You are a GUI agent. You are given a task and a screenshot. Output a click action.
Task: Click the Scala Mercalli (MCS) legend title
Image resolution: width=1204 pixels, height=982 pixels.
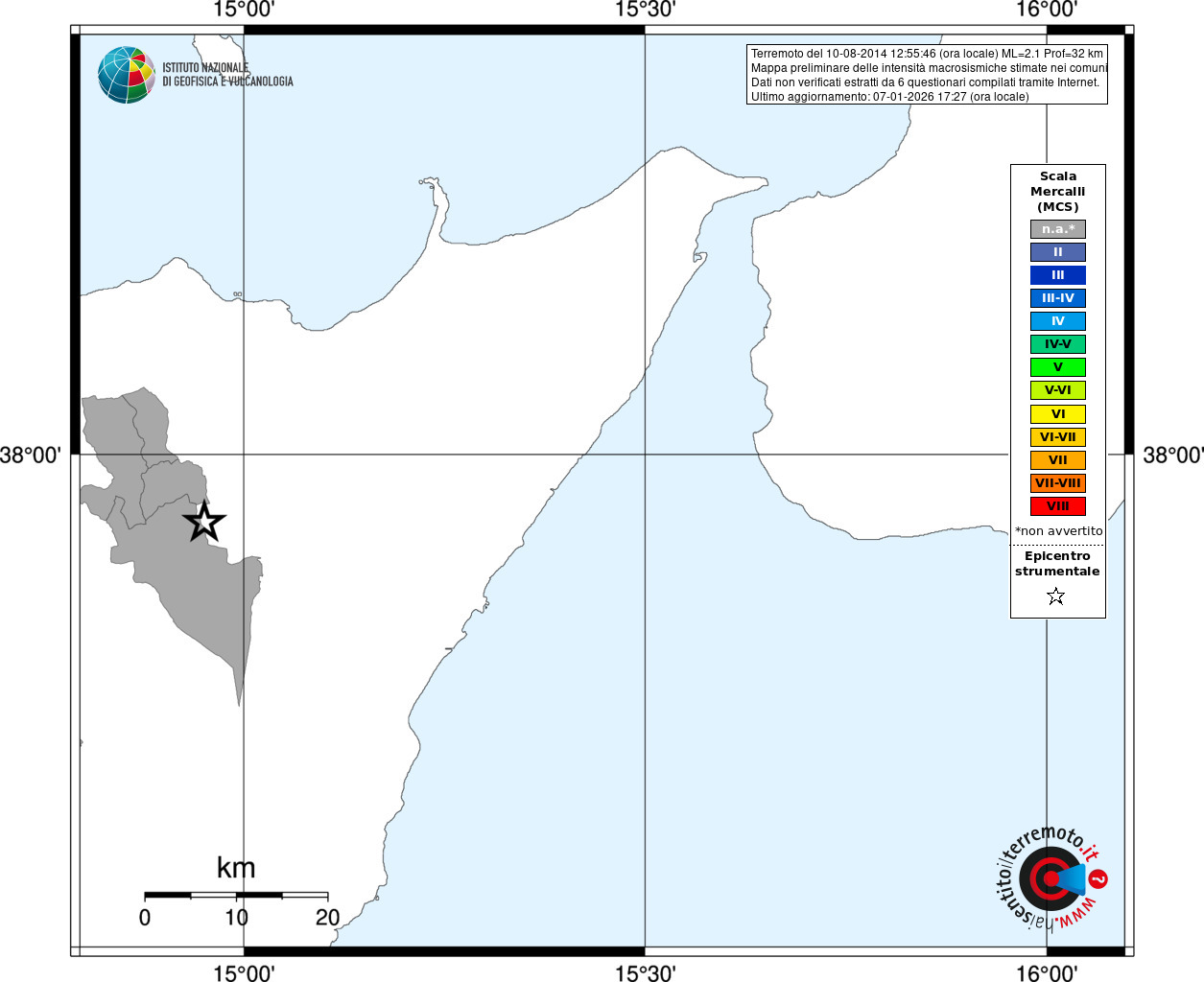[1058, 191]
